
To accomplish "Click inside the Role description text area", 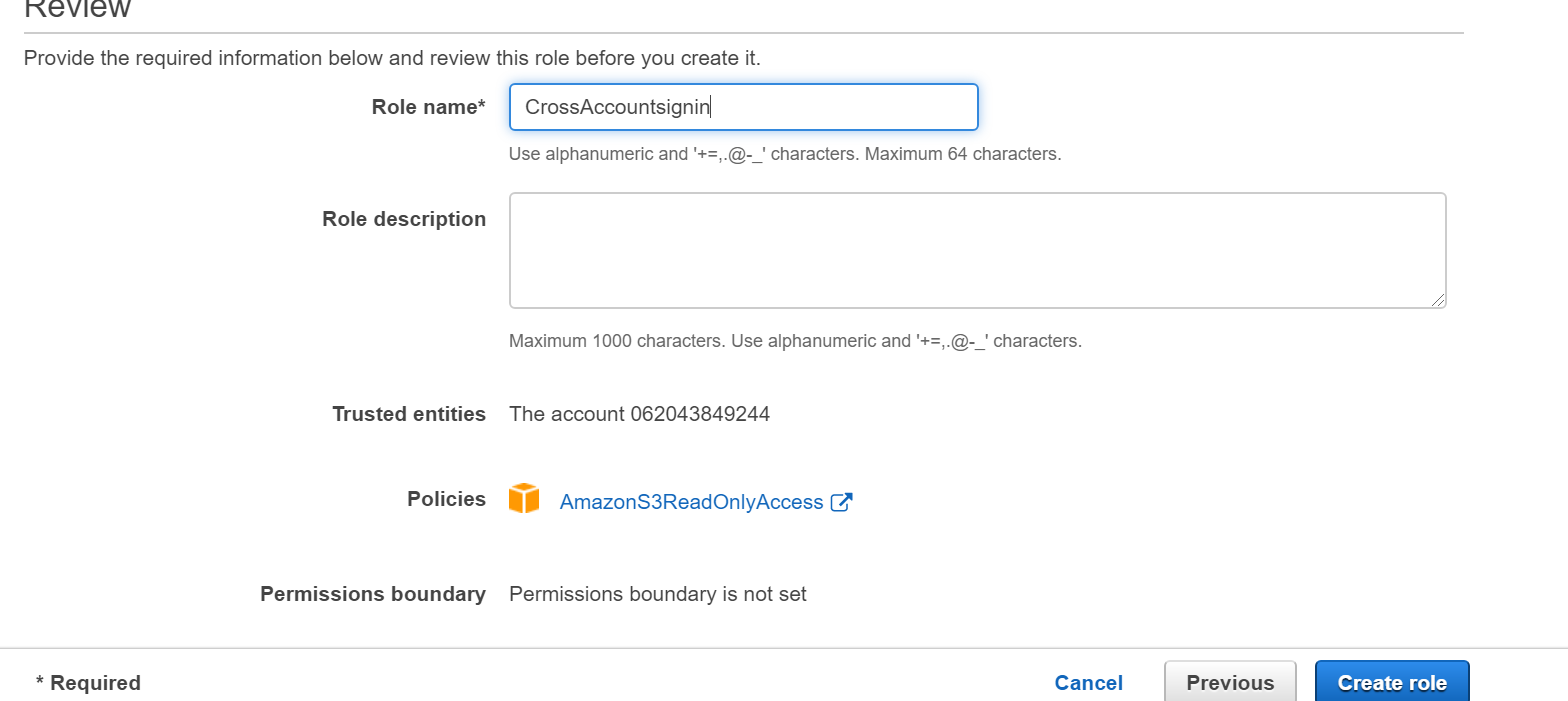I will click(977, 250).
